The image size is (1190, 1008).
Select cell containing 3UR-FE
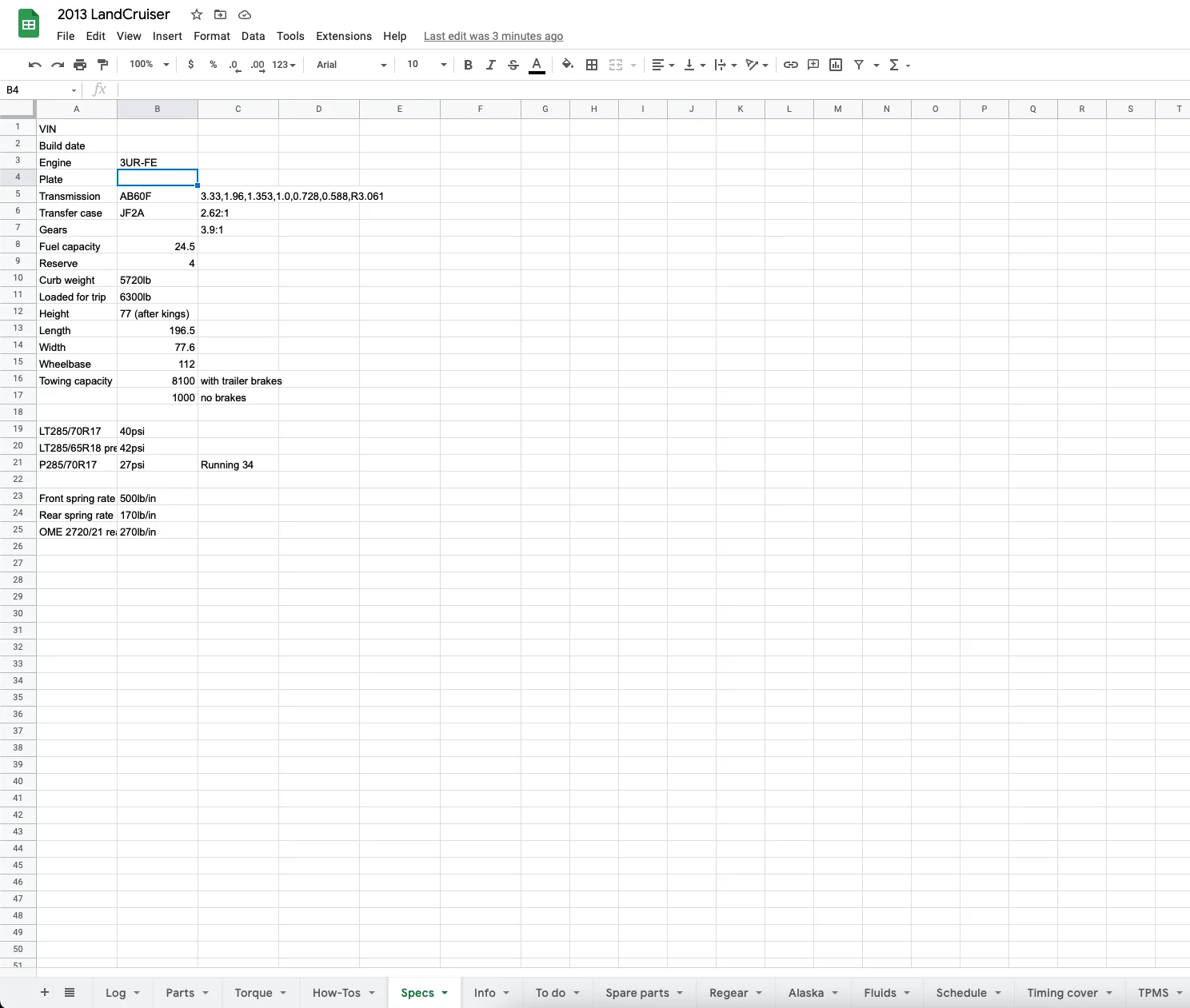(158, 162)
